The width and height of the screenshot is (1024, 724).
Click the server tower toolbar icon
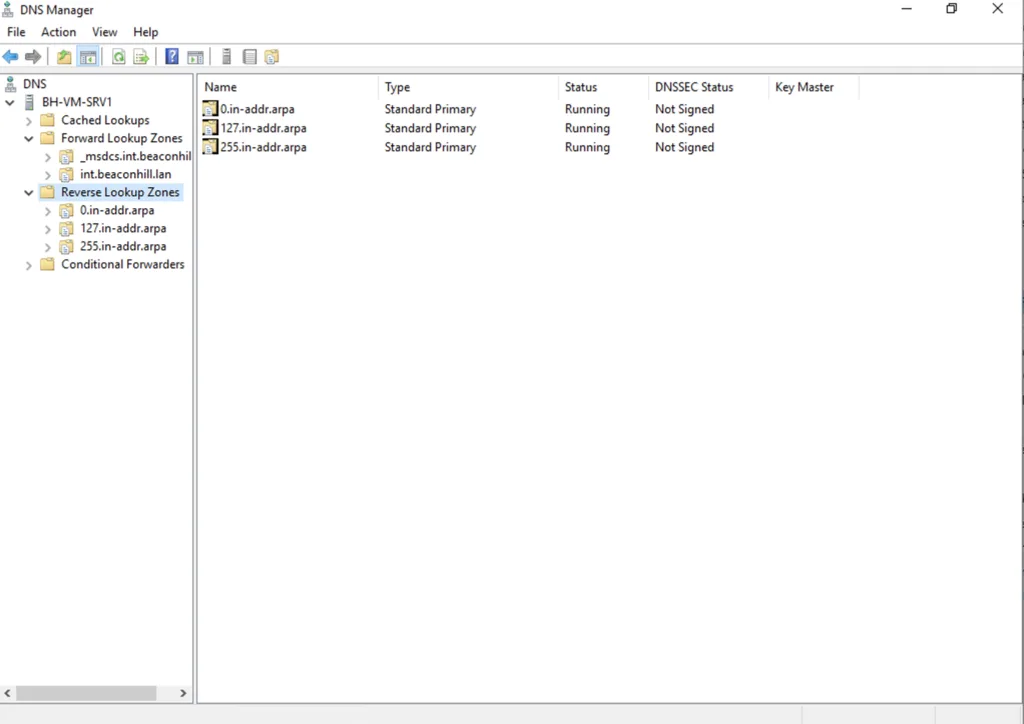(227, 57)
